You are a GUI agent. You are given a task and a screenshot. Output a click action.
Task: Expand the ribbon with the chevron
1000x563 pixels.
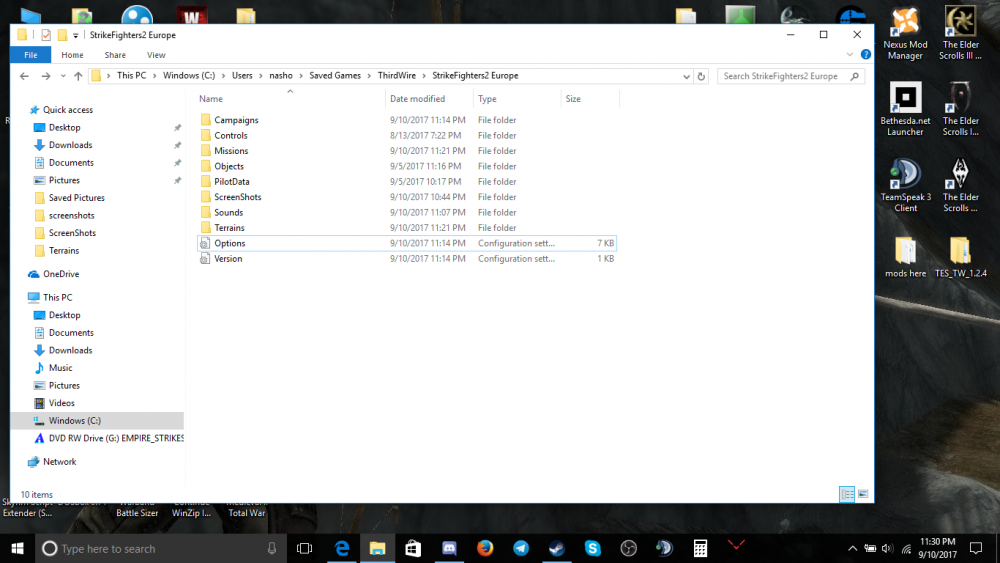[849, 55]
